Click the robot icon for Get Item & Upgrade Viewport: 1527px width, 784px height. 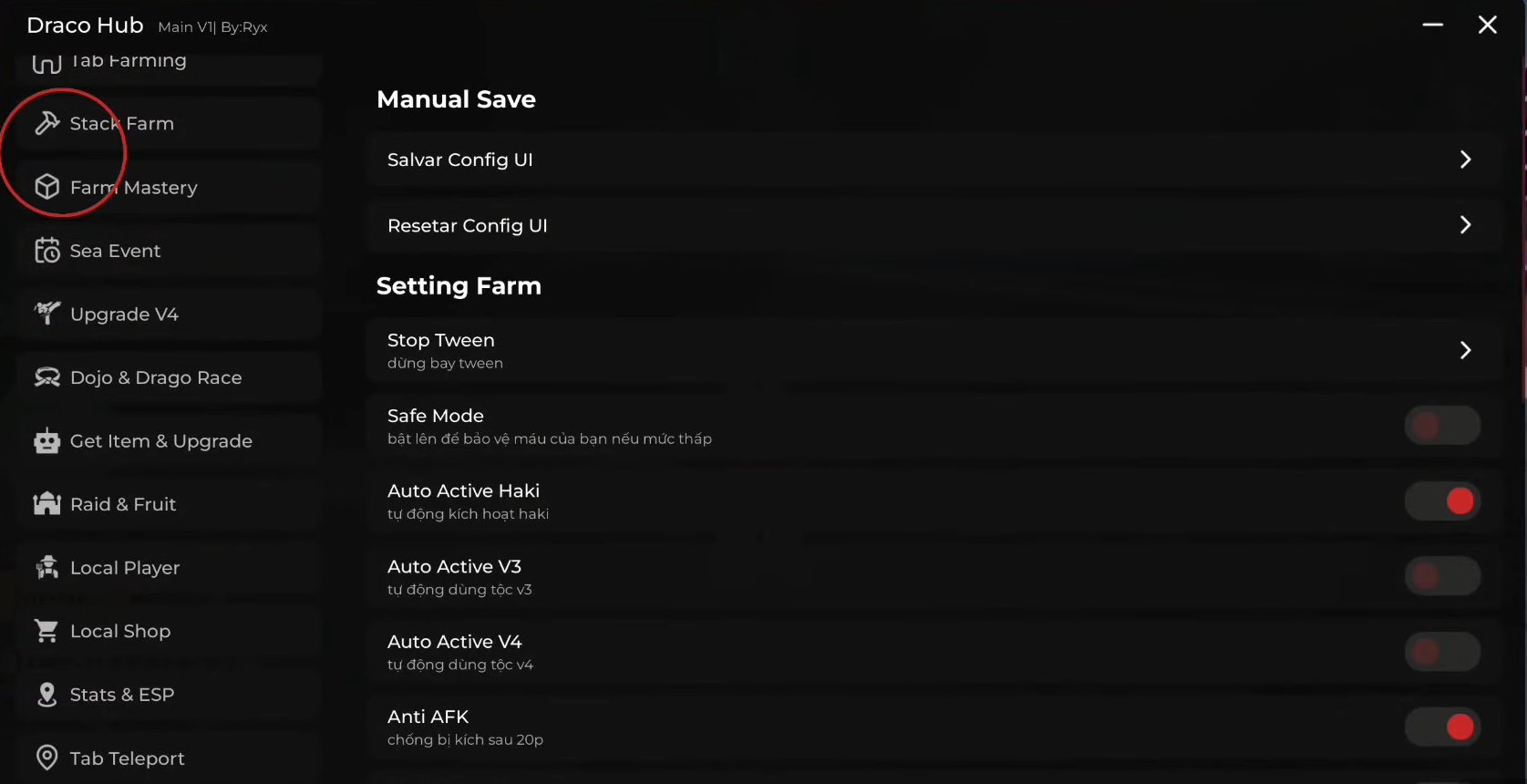pyautogui.click(x=46, y=441)
